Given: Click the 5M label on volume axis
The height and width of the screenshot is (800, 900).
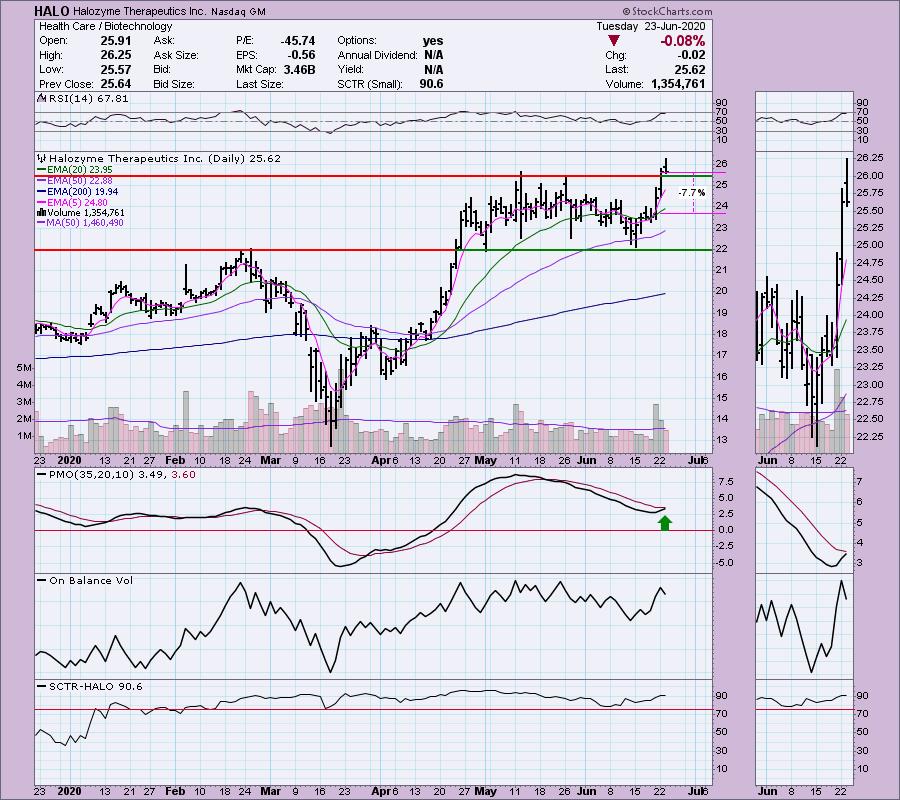Looking at the screenshot, I should coord(24,367).
